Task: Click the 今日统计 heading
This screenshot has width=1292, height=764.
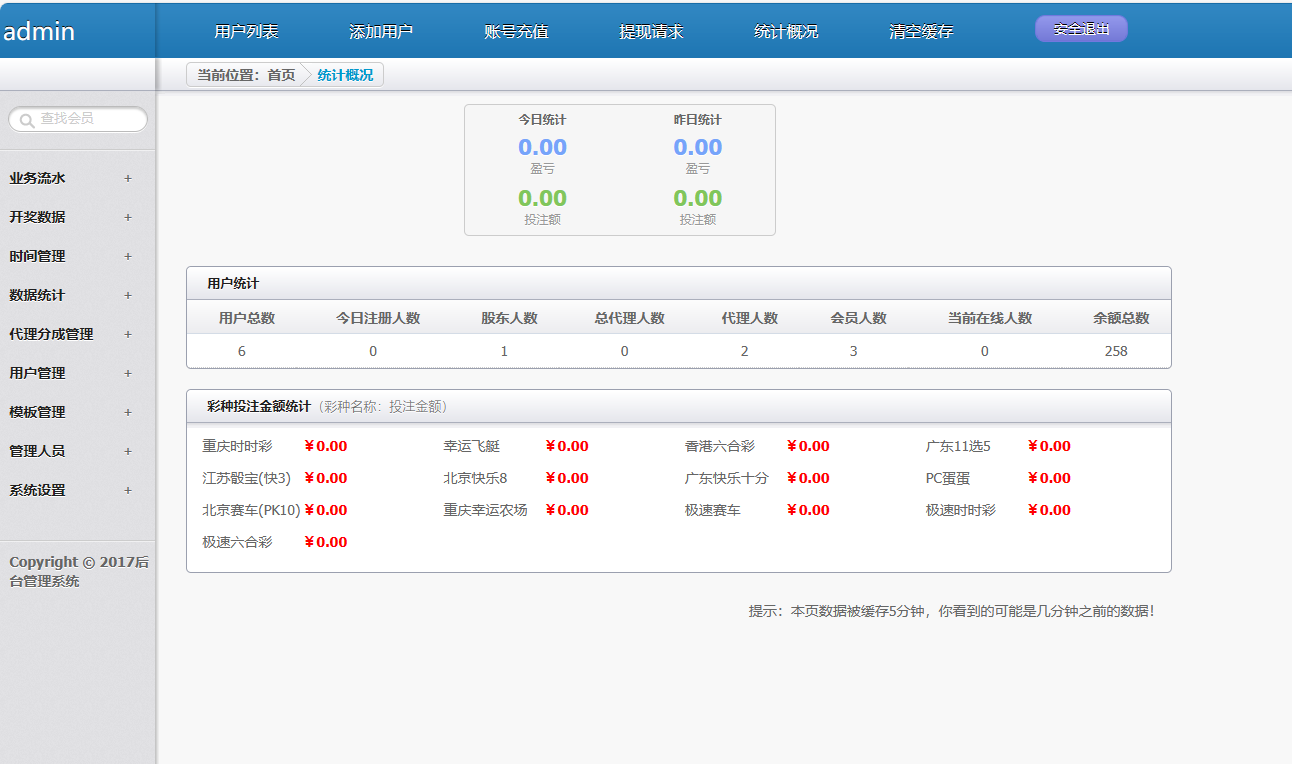Action: (542, 120)
